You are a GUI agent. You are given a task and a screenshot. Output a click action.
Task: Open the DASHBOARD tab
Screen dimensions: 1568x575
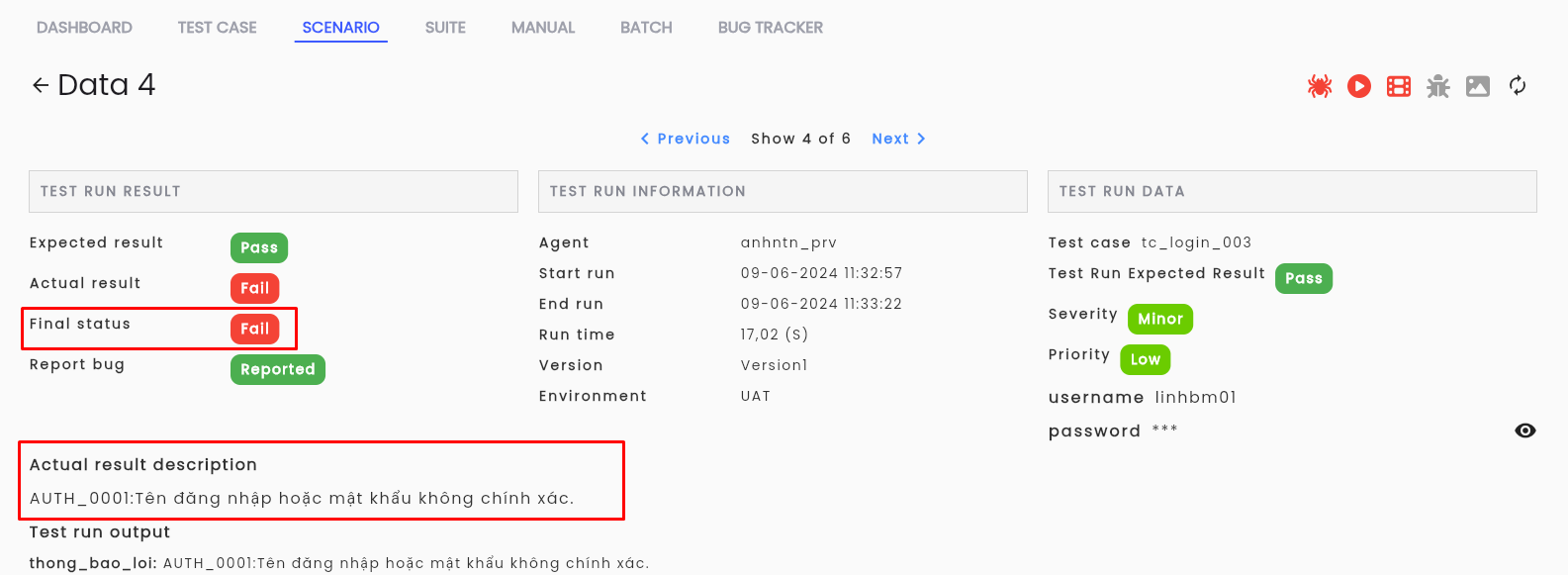pos(84,28)
